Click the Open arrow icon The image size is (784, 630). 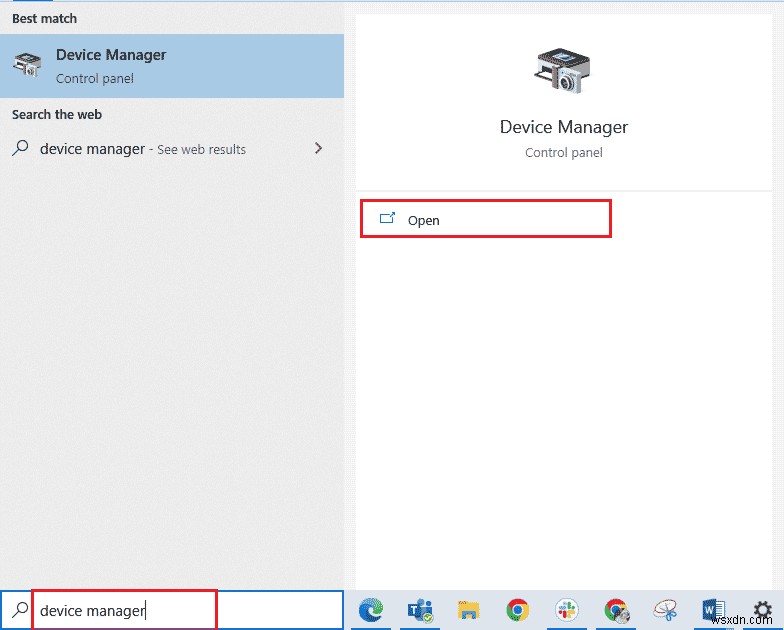click(x=388, y=218)
